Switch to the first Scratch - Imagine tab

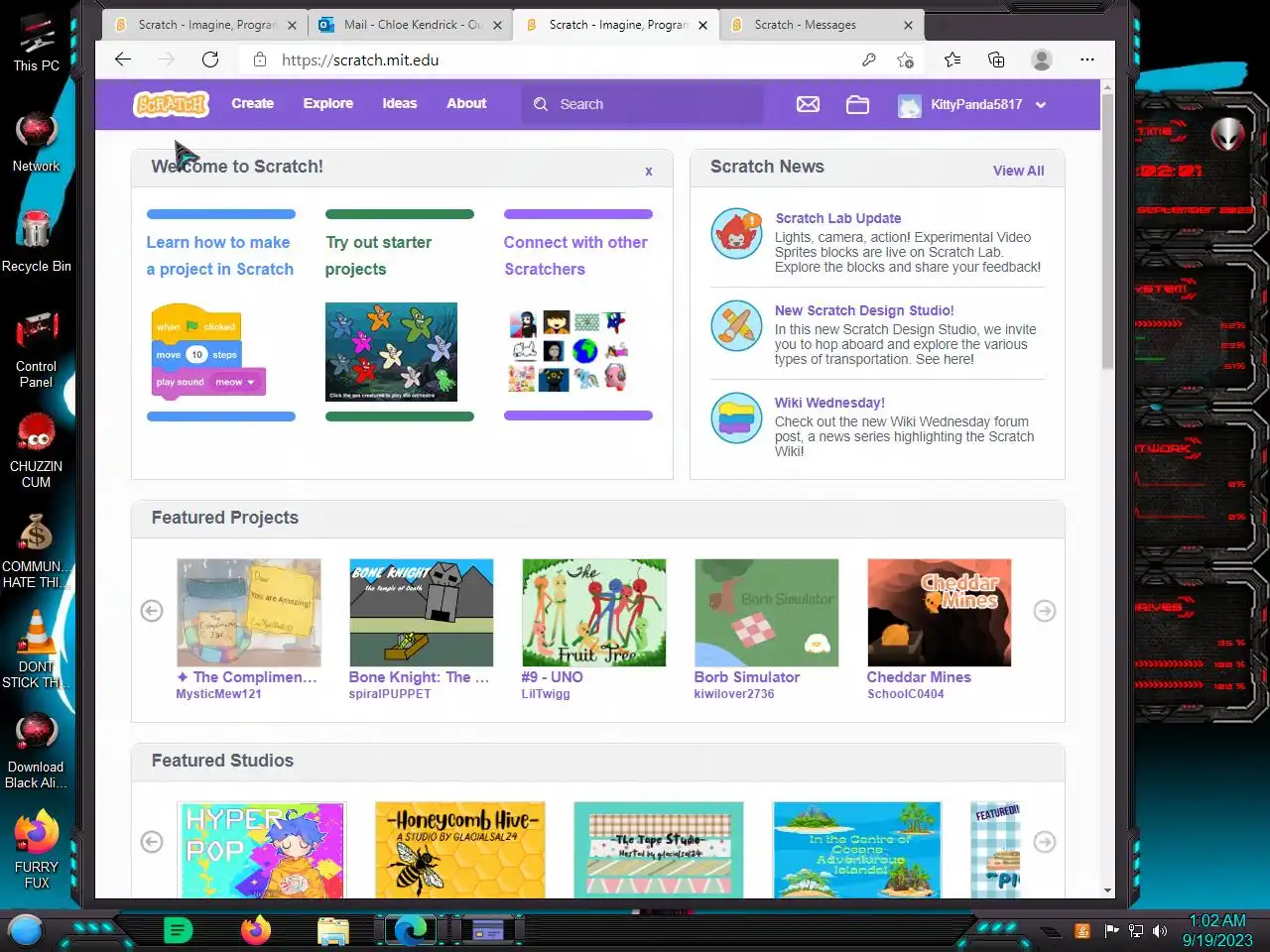(205, 25)
